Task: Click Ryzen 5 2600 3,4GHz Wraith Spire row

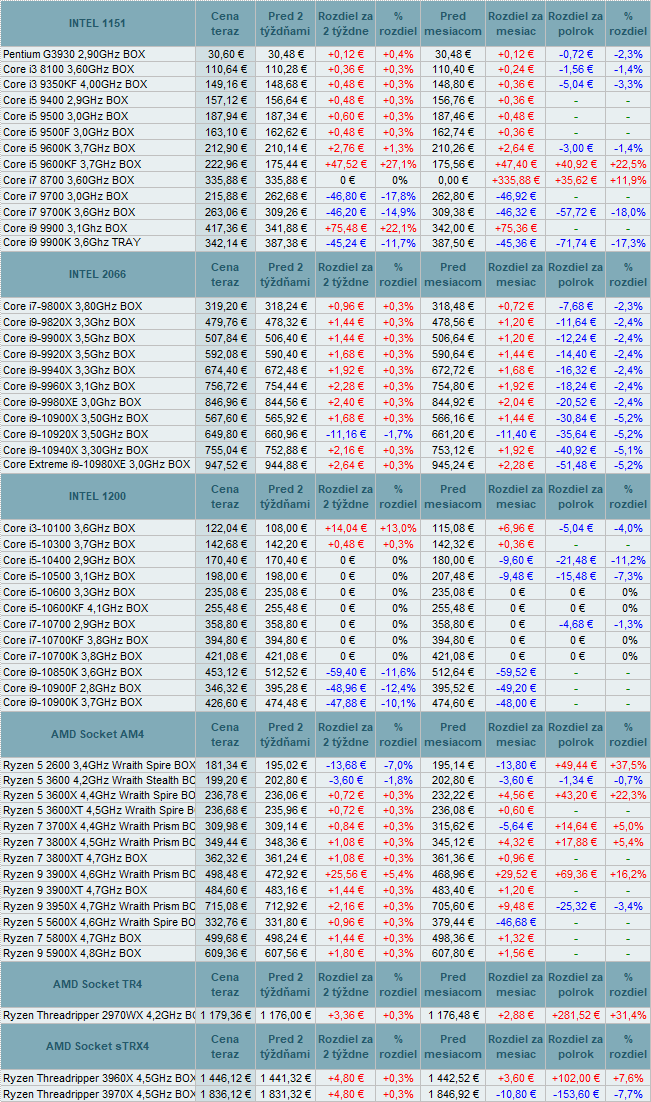Action: pyautogui.click(x=98, y=765)
